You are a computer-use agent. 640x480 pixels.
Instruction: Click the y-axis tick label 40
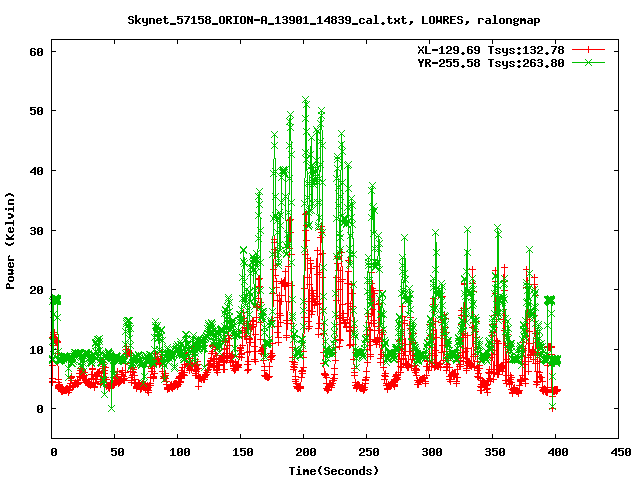[x=36, y=171]
